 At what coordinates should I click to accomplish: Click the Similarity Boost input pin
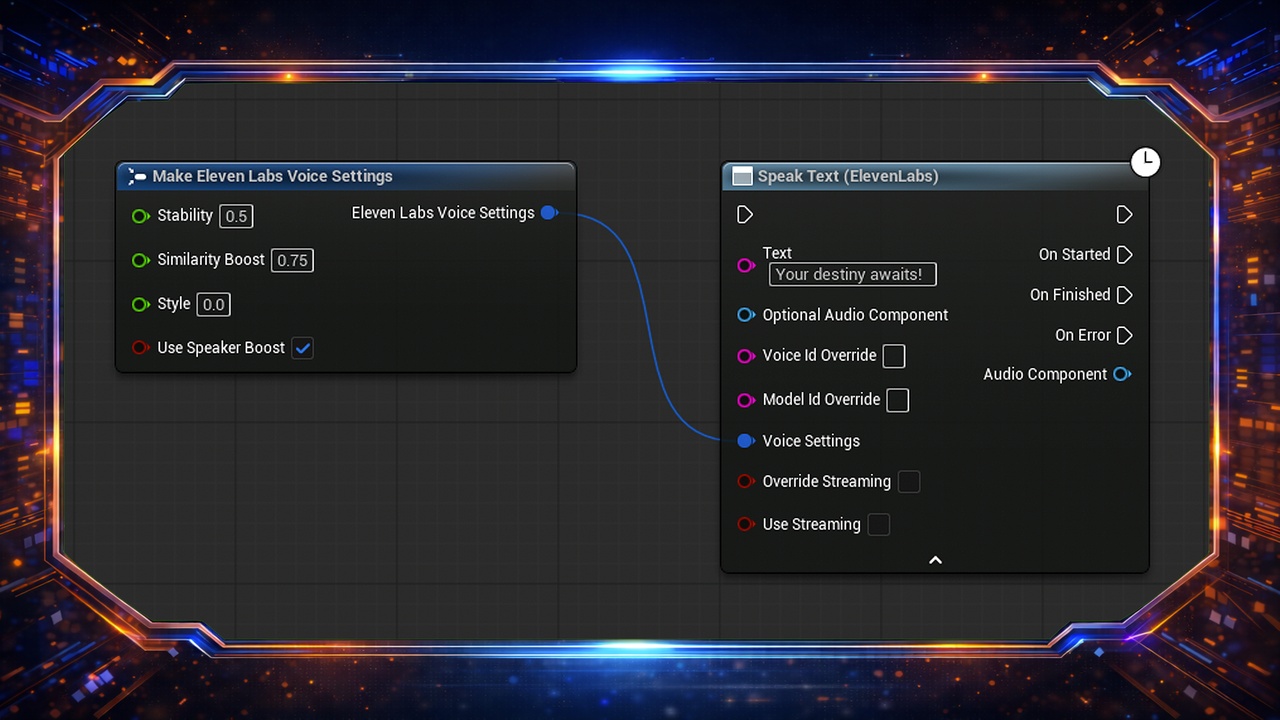(140, 260)
